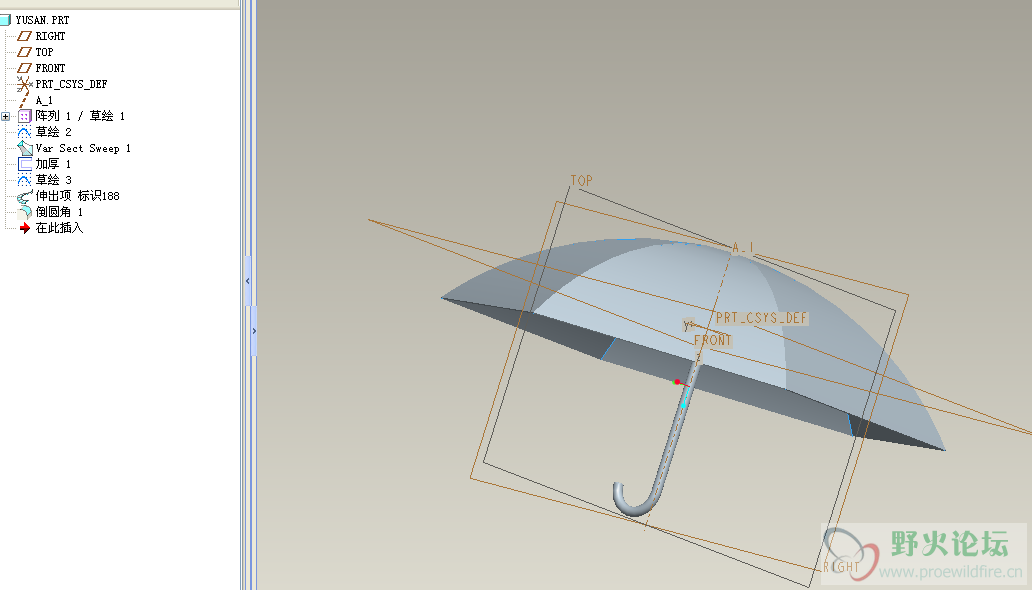Click the sketch icon of 草绘 3

24,180
